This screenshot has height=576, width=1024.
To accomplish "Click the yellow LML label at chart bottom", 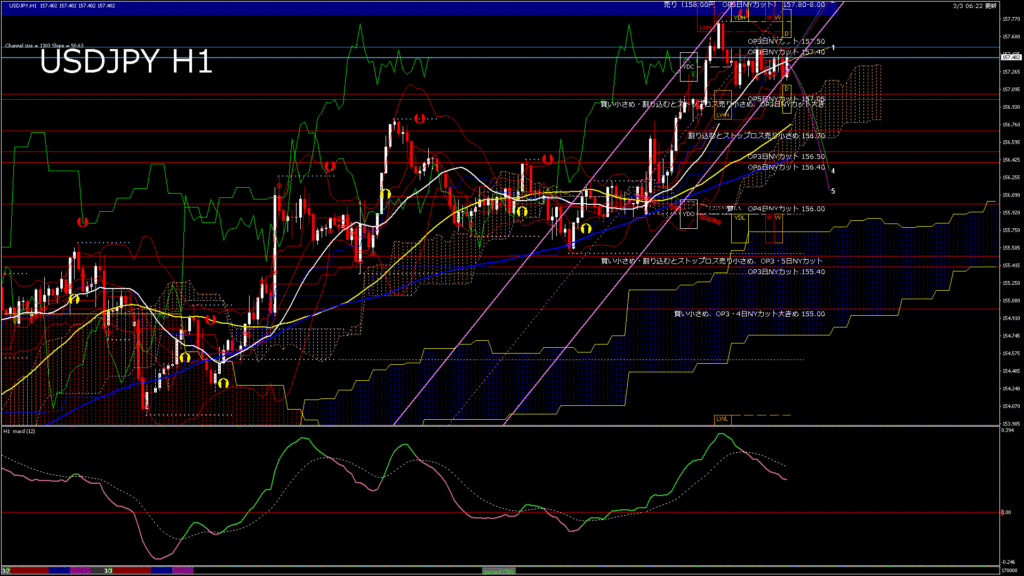I will click(720, 418).
